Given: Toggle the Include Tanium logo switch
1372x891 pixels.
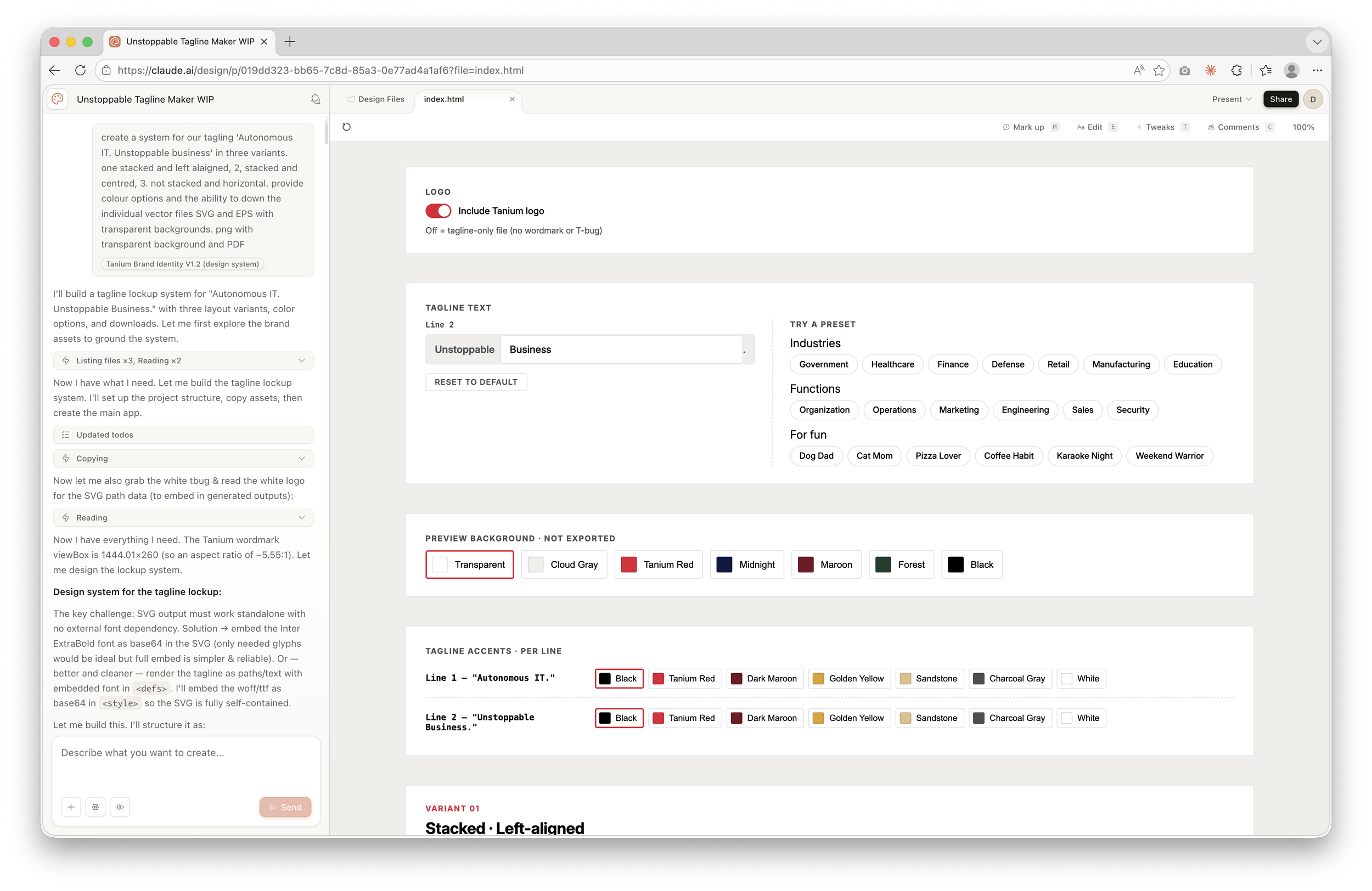Looking at the screenshot, I should click(438, 211).
